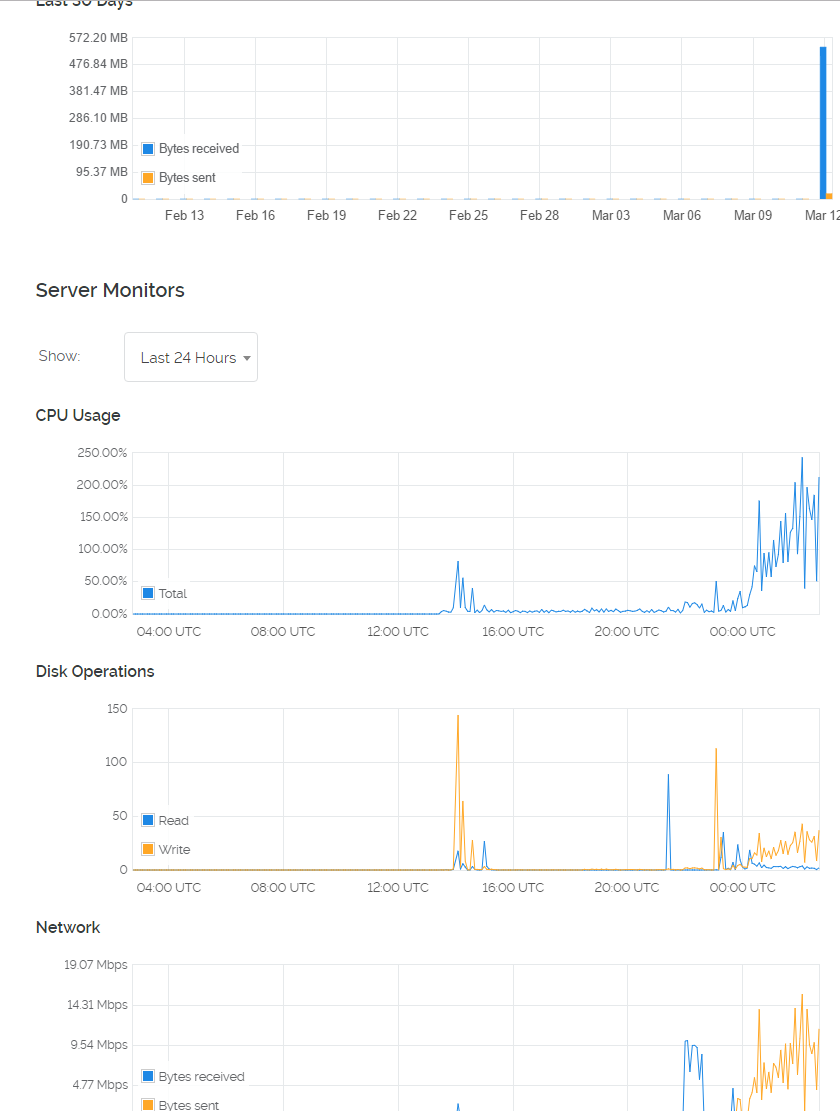Toggle Bytes received legend in 30-day traffic chart
Viewport: 840px width, 1111px height.
(191, 149)
